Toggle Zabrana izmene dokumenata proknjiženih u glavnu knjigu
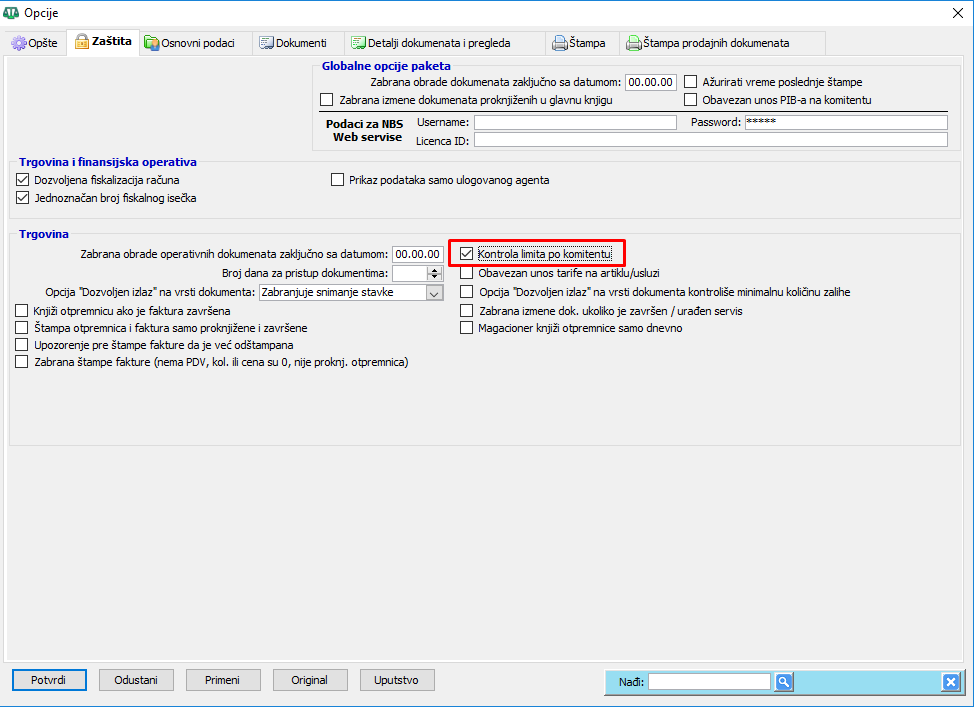This screenshot has height=707, width=974. coord(327,100)
